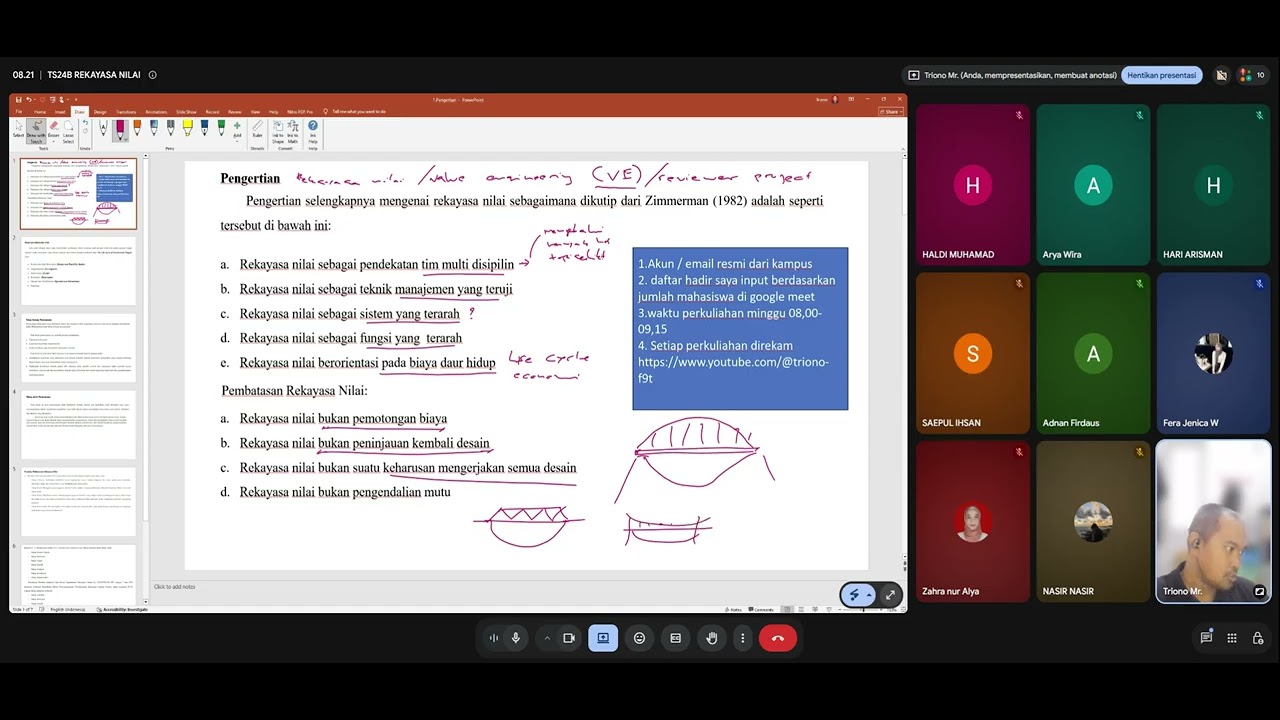Image resolution: width=1280 pixels, height=720 pixels.
Task: Choose the Eraser tool in PowerPoint
Action: coord(54,132)
